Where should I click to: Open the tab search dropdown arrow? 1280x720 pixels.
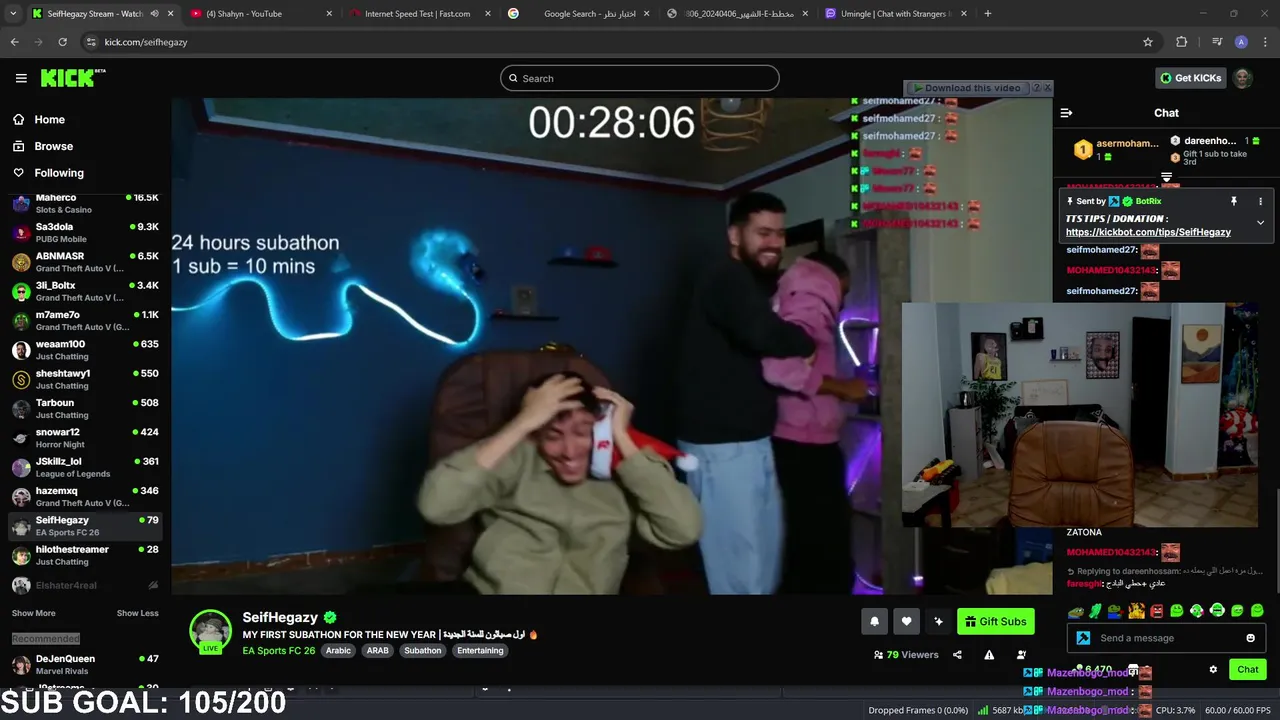[x=11, y=14]
